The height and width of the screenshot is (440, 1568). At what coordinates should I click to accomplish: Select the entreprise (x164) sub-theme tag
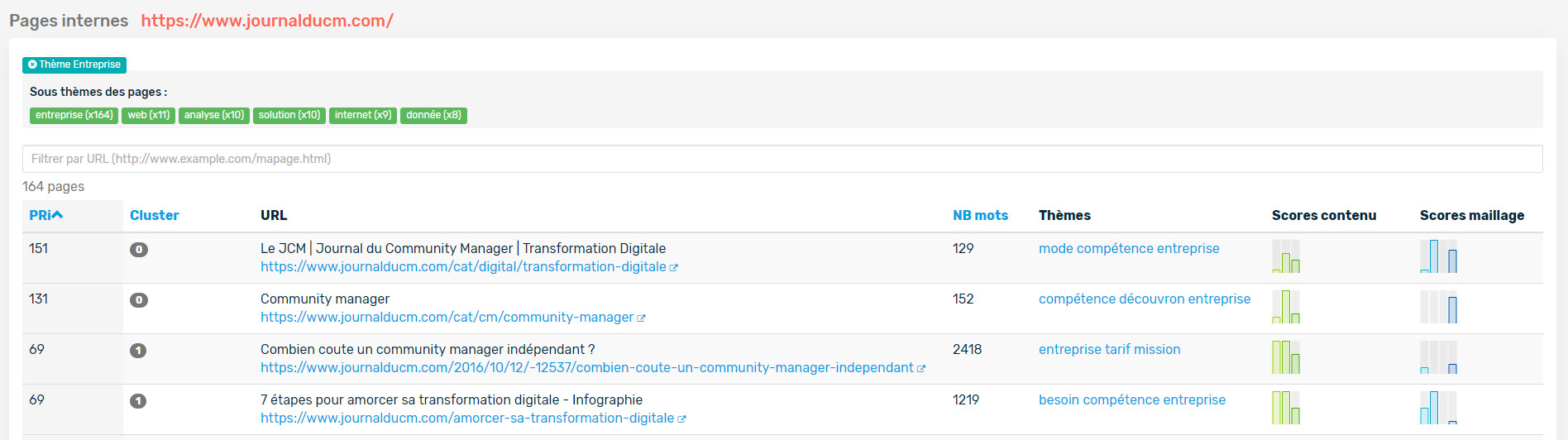[x=74, y=115]
